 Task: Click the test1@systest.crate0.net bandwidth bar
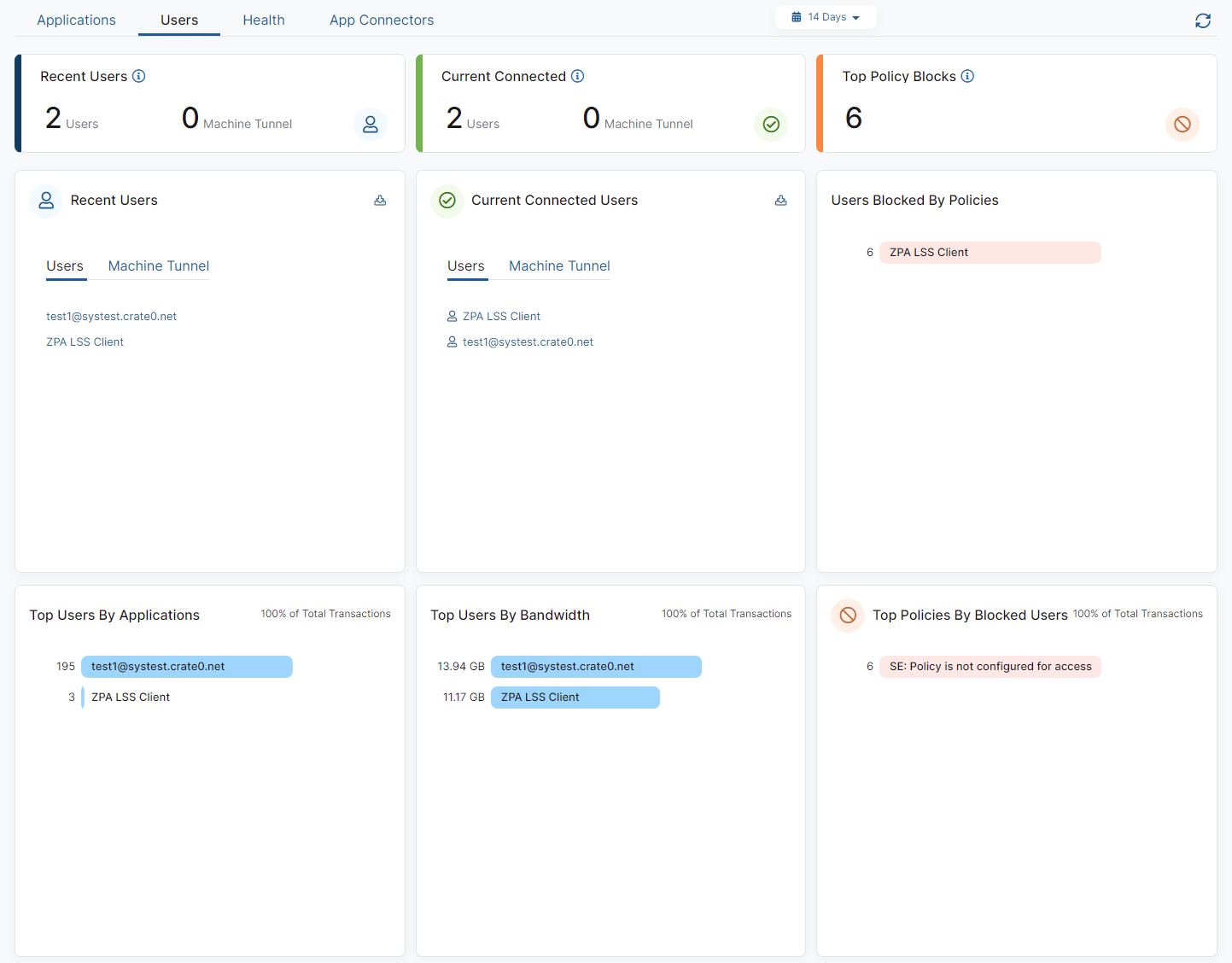click(596, 666)
